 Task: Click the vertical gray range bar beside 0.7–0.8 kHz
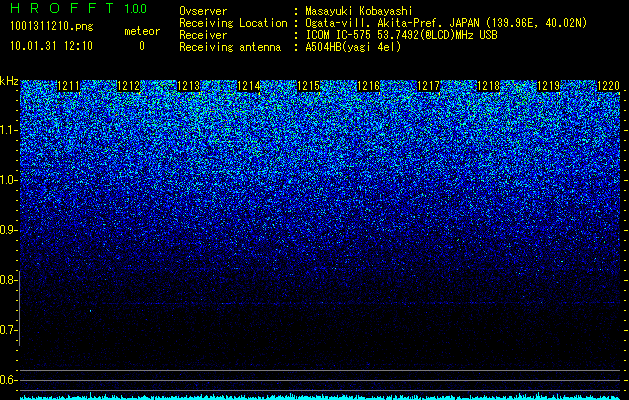[19, 308]
